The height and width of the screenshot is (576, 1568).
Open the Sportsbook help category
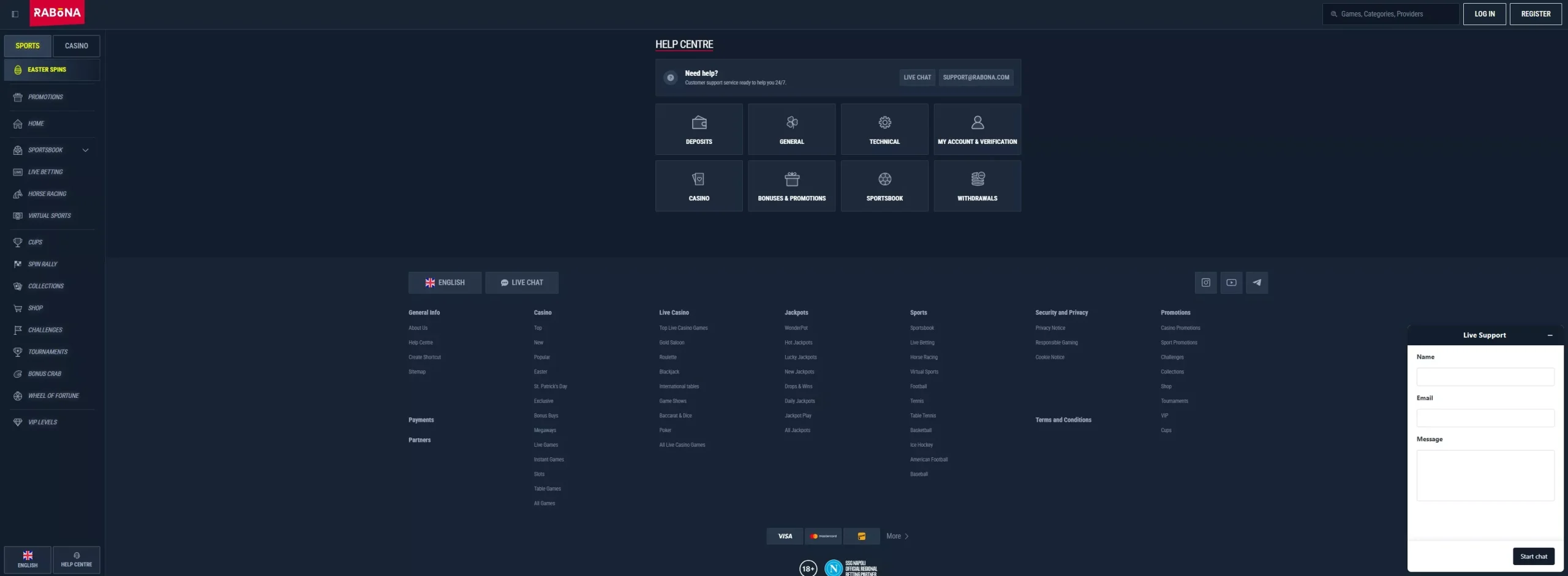[x=884, y=186]
